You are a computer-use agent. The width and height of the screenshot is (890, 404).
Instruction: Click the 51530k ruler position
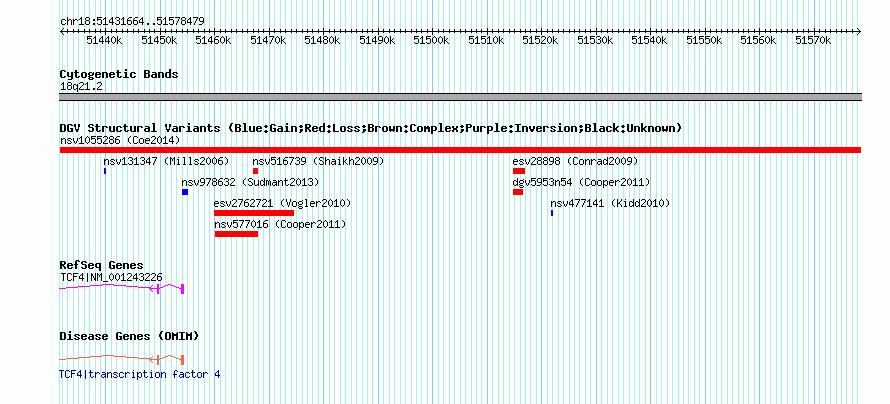[595, 40]
